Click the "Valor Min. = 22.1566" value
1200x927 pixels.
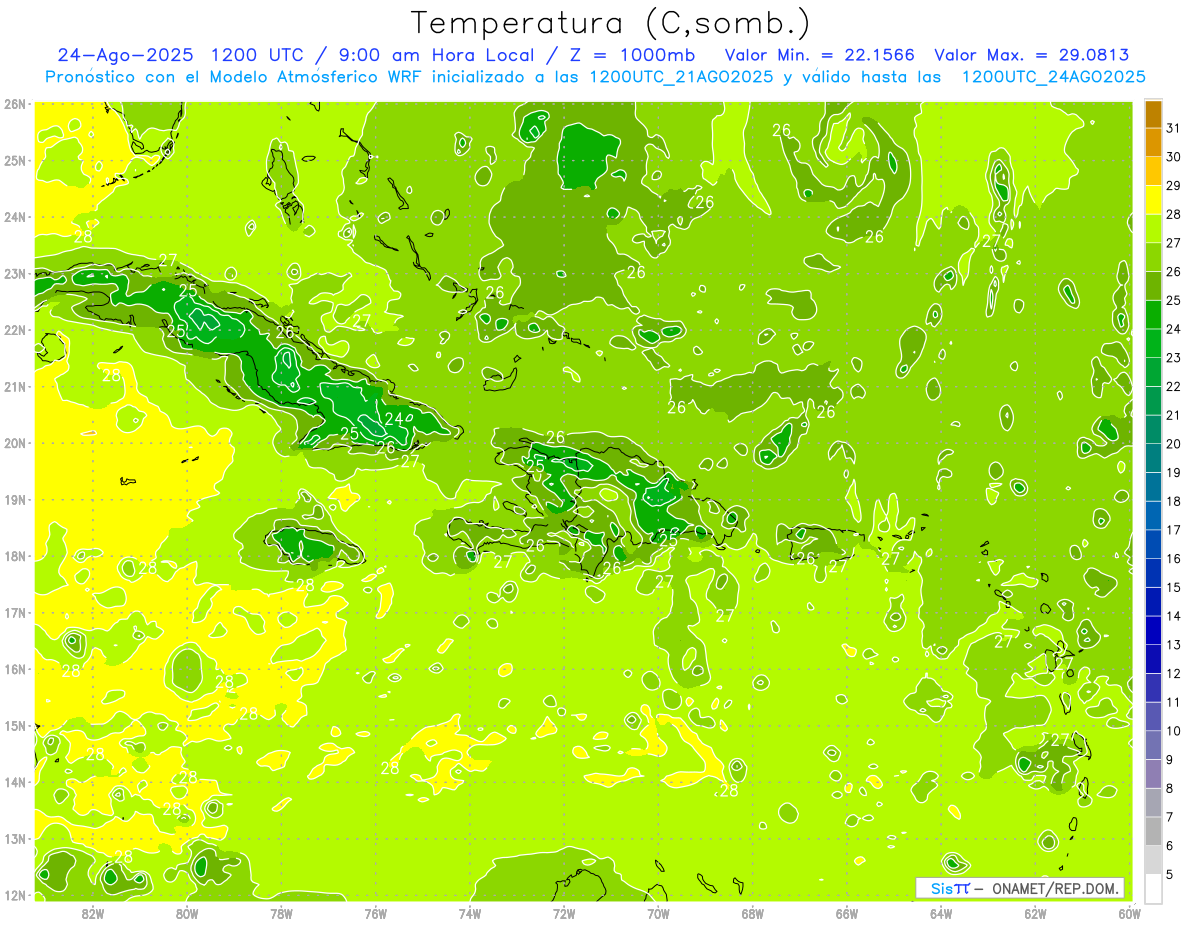(820, 55)
